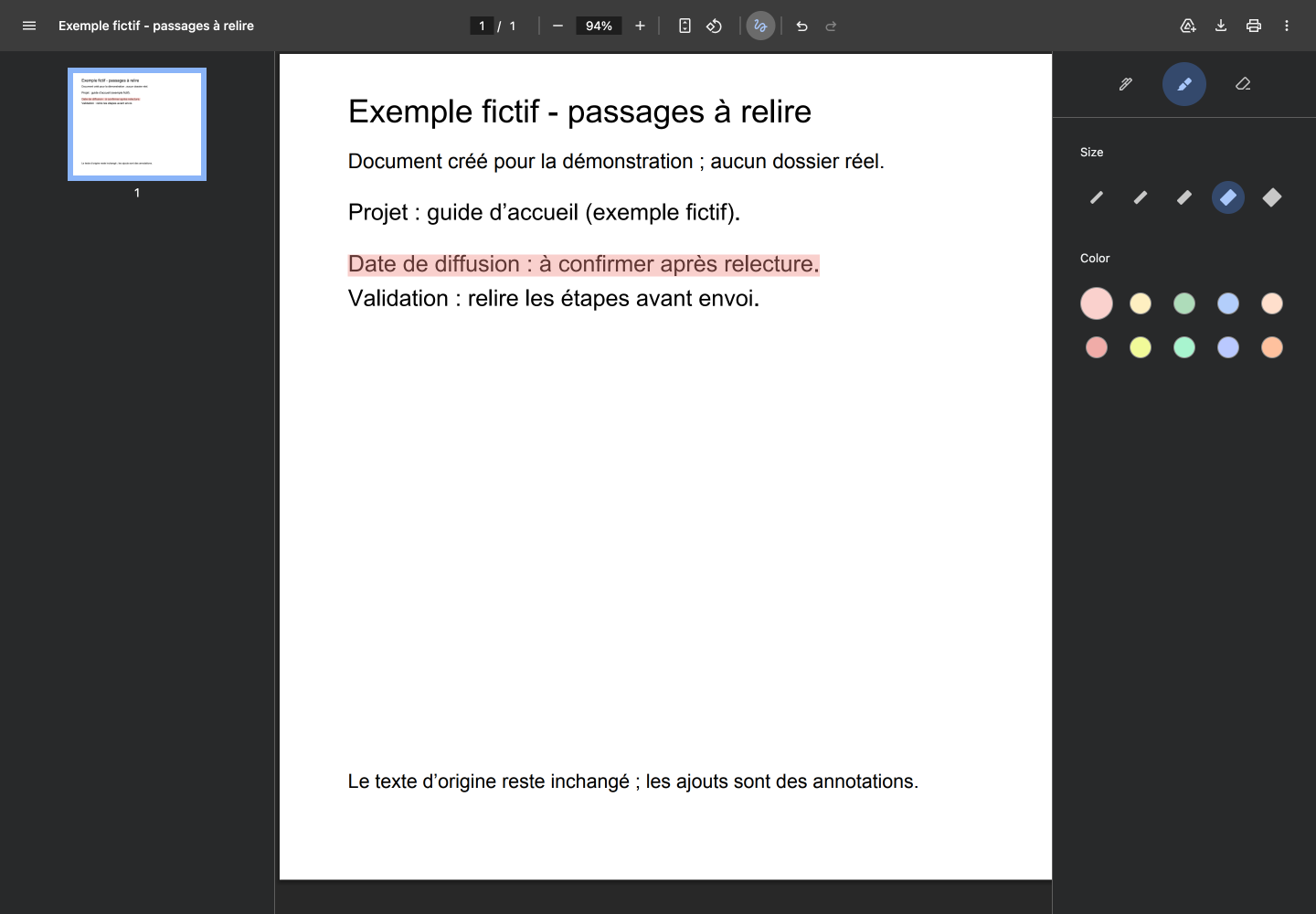
Task: Toggle the annotation draw mode icon
Action: (760, 26)
